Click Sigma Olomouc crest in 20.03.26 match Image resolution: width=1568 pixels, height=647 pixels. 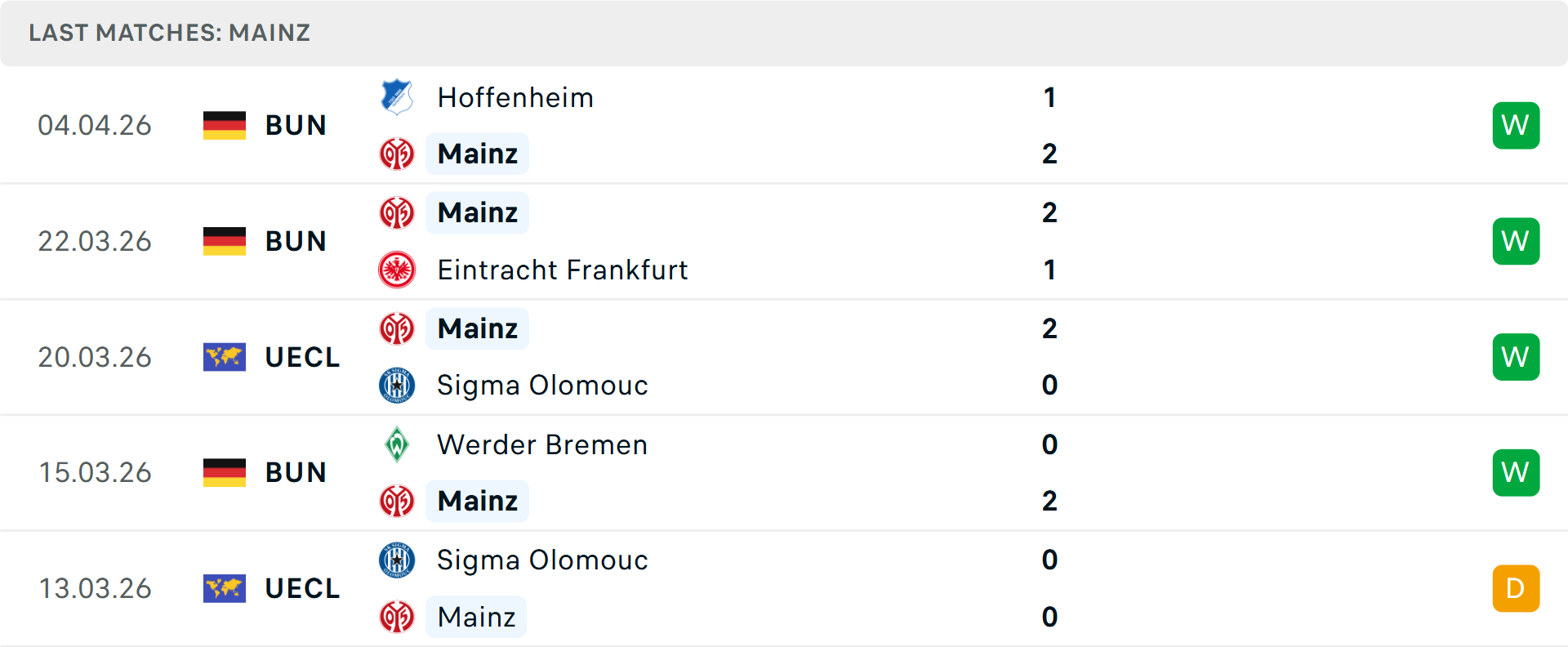click(397, 385)
